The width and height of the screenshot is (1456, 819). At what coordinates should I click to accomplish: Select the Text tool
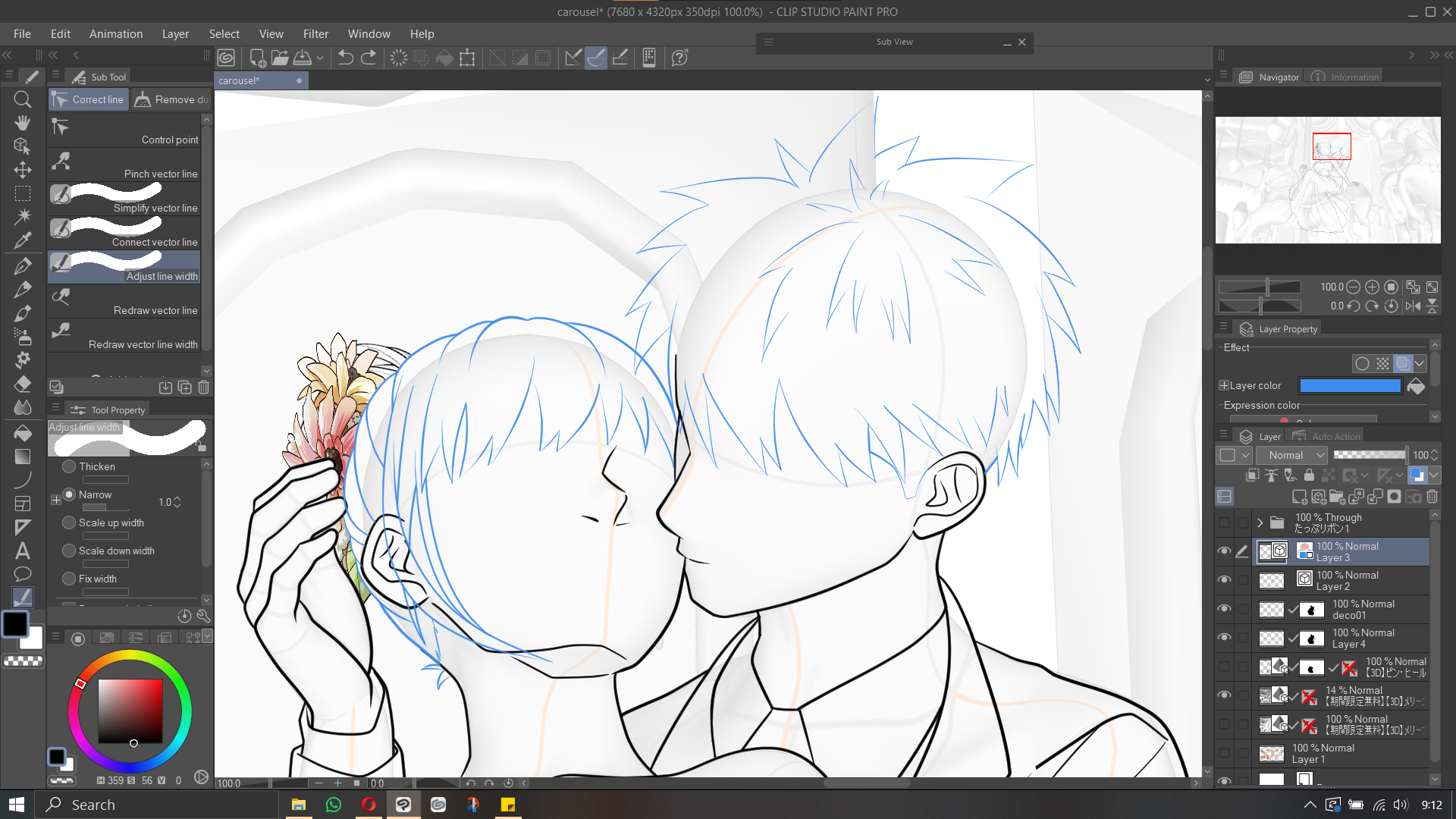click(23, 551)
